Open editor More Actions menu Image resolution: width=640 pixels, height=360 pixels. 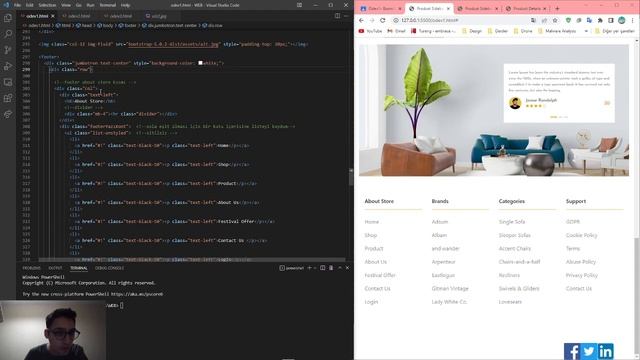tap(346, 16)
